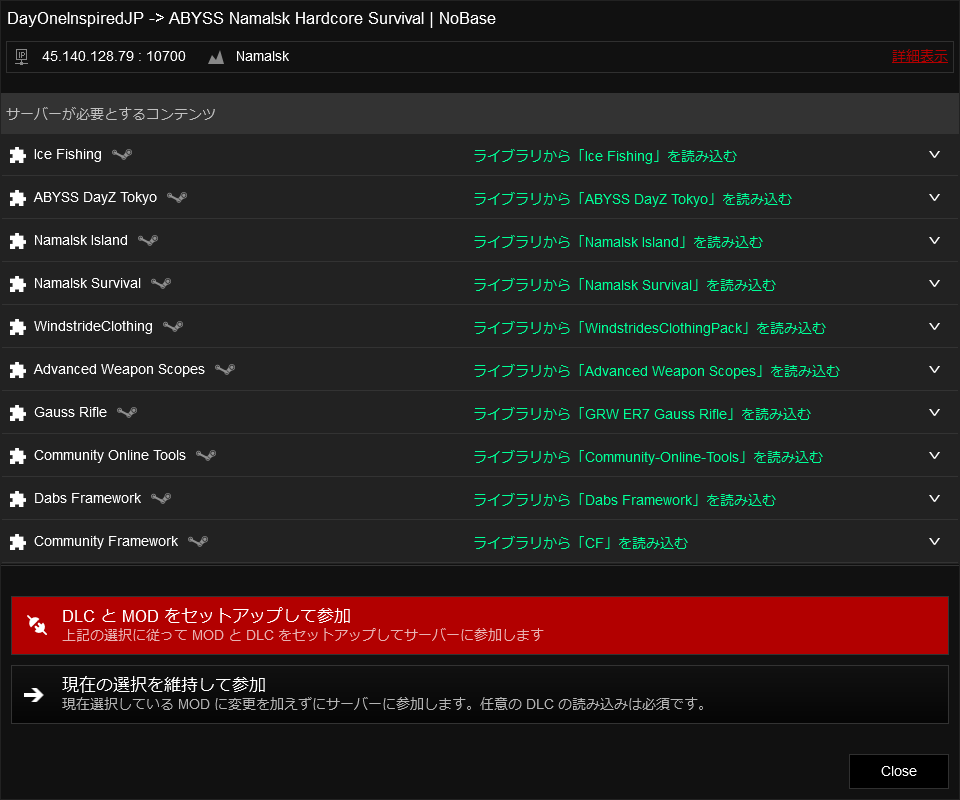Click the Steam icon beside Gauss Rifle
This screenshot has width=960, height=800.
[127, 412]
